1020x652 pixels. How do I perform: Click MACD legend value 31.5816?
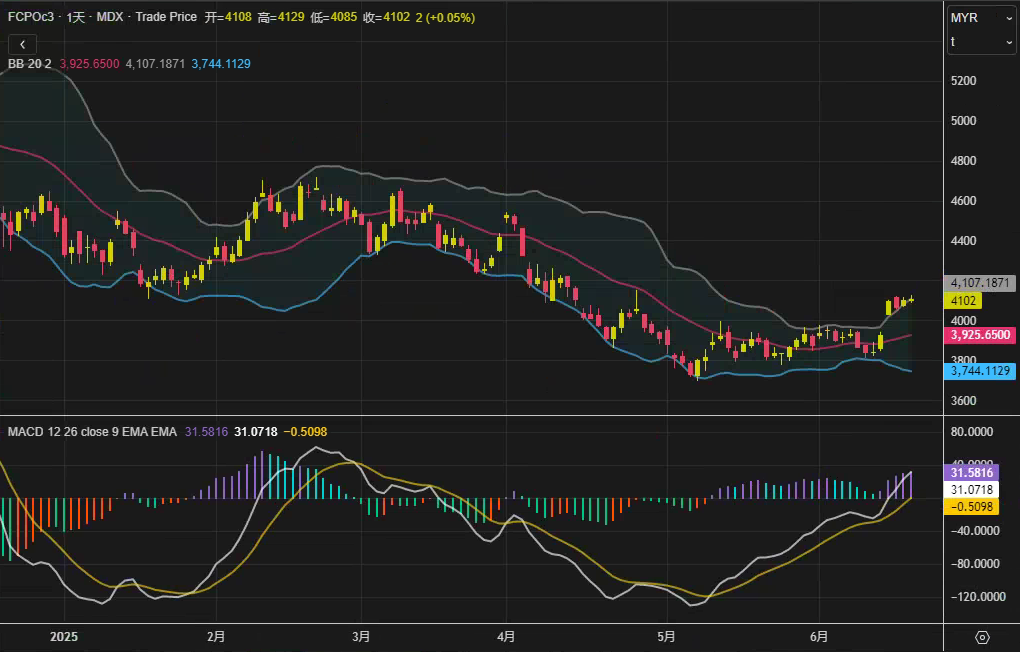click(206, 431)
